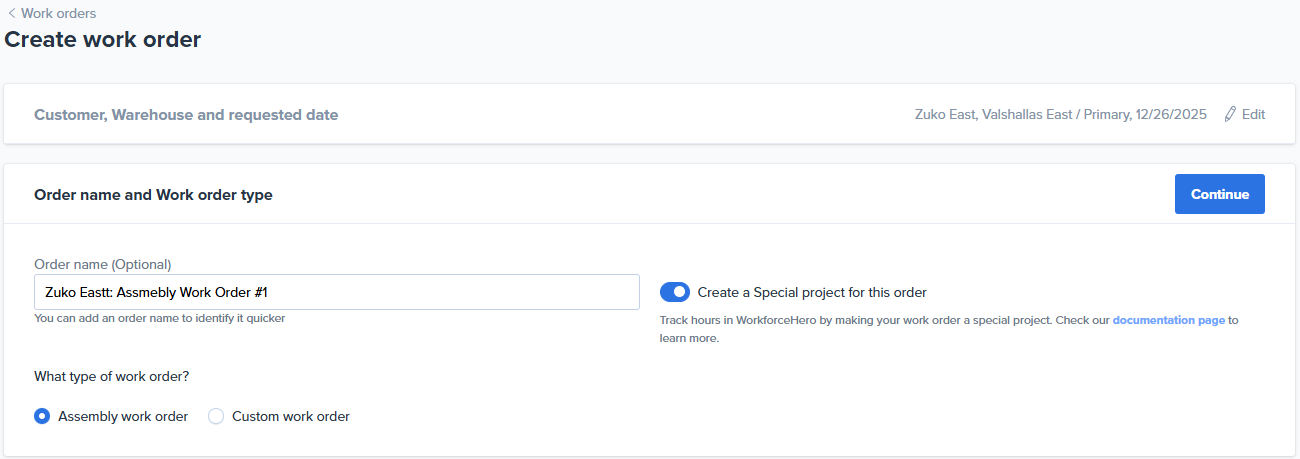
Task: Go back to the Work orders list
Action: (x=58, y=14)
